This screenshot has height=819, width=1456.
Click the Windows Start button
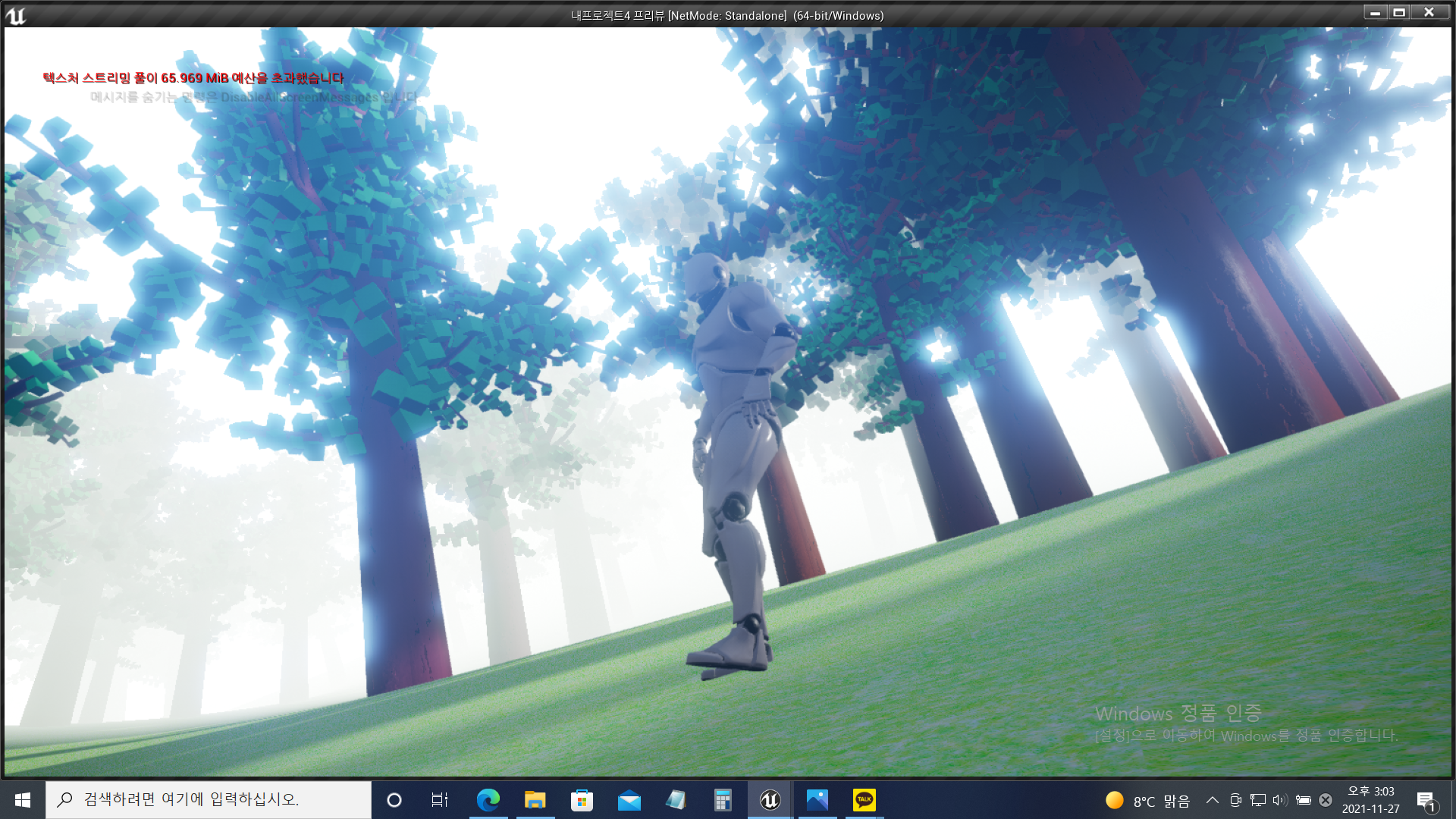coord(23,800)
